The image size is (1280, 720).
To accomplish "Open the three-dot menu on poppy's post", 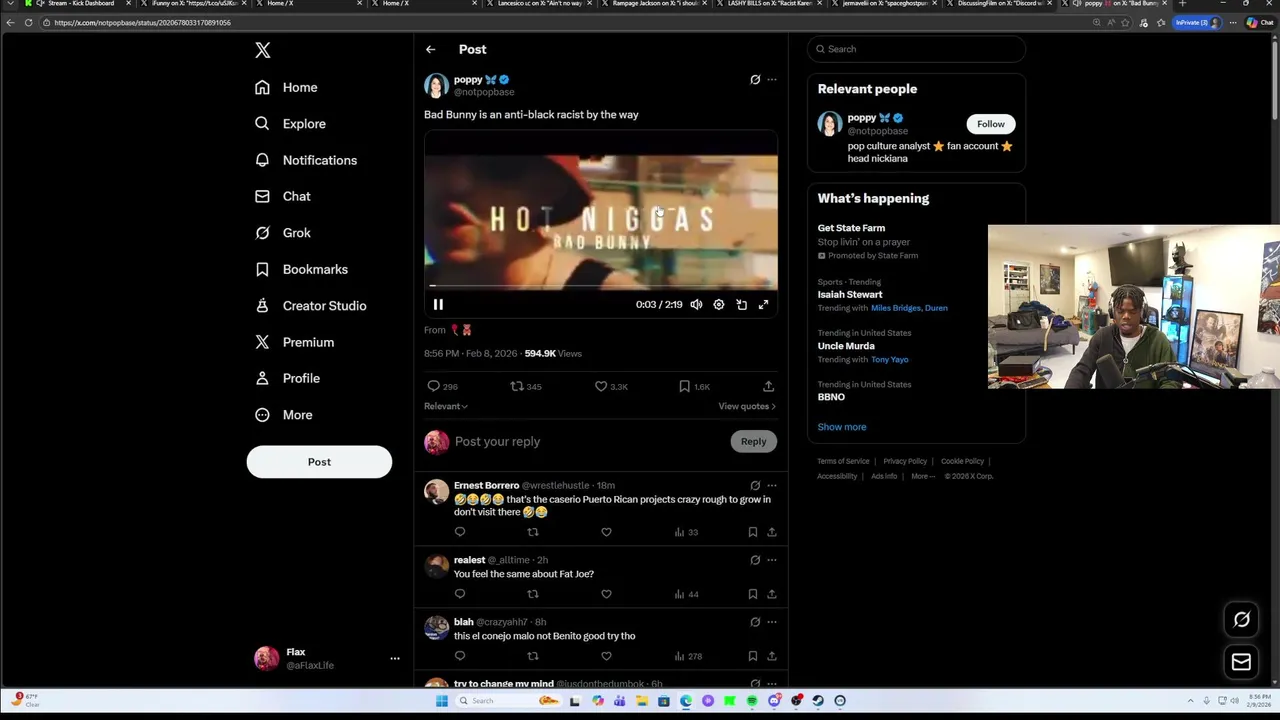I will pyautogui.click(x=772, y=79).
